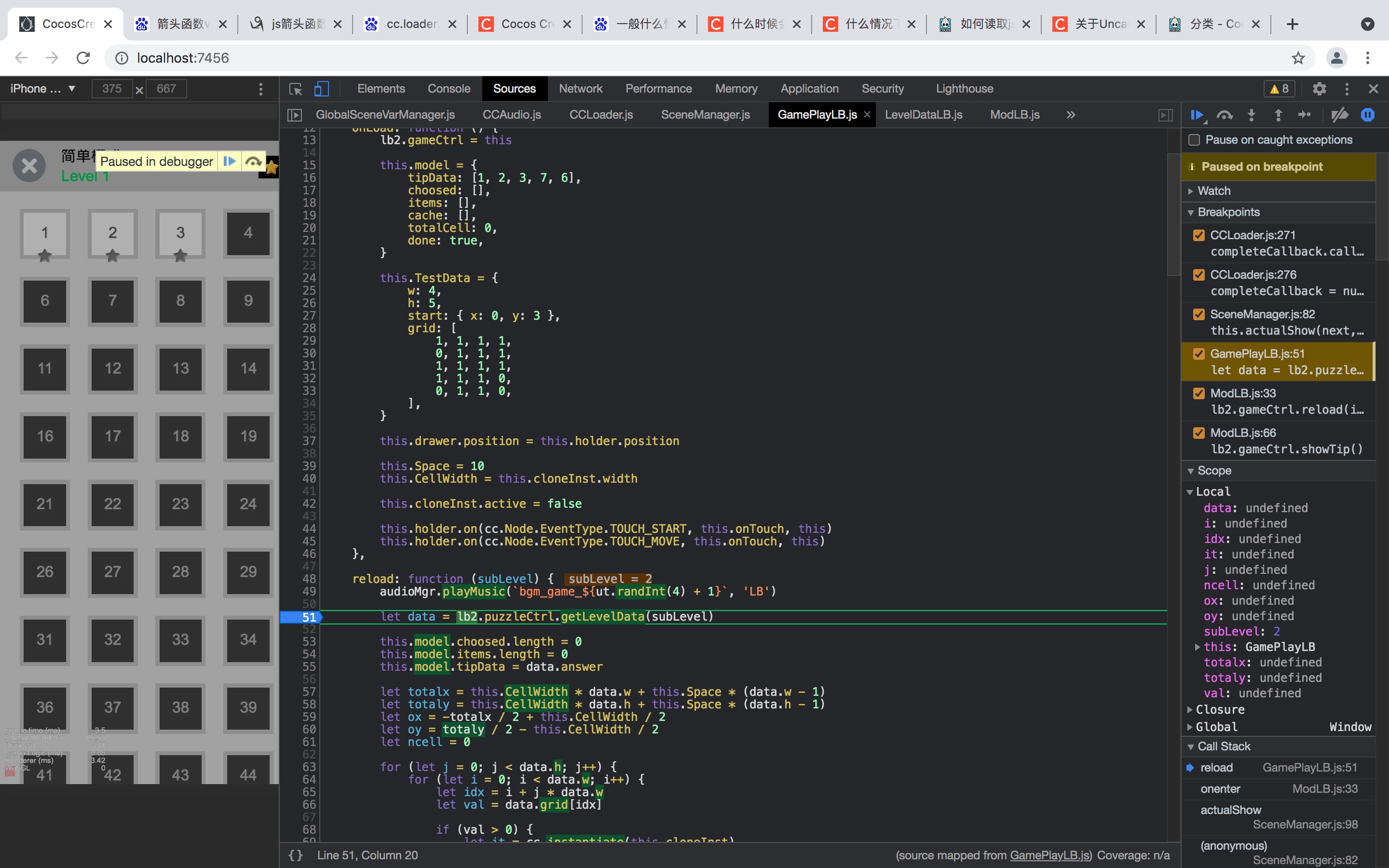Toggle the Deactivate breakpoints icon
This screenshot has width=1389, height=868.
pyautogui.click(x=1340, y=115)
